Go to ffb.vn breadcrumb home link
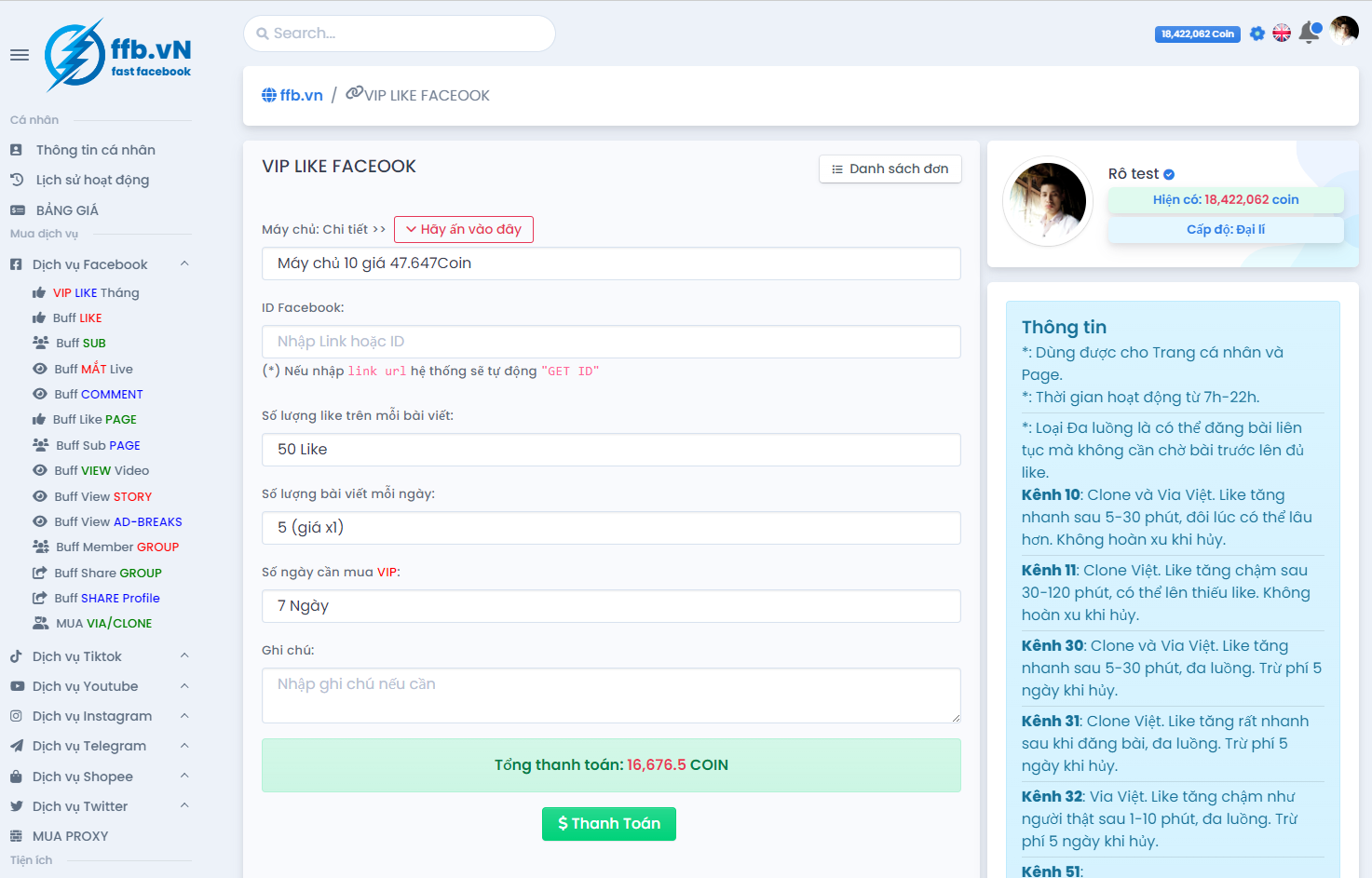Image resolution: width=1372 pixels, height=878 pixels. (292, 95)
